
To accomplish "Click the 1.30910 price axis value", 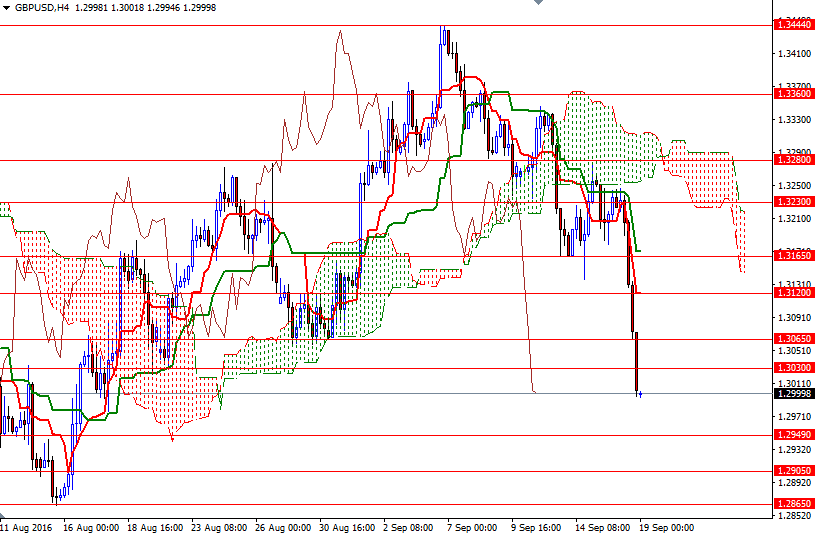I will [794, 317].
